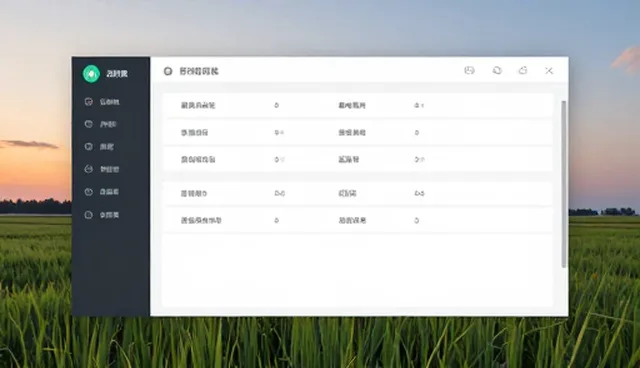Image resolution: width=640 pixels, height=368 pixels.
Task: Click the refresh-style circular arrows header icon
Action: pyautogui.click(x=497, y=71)
